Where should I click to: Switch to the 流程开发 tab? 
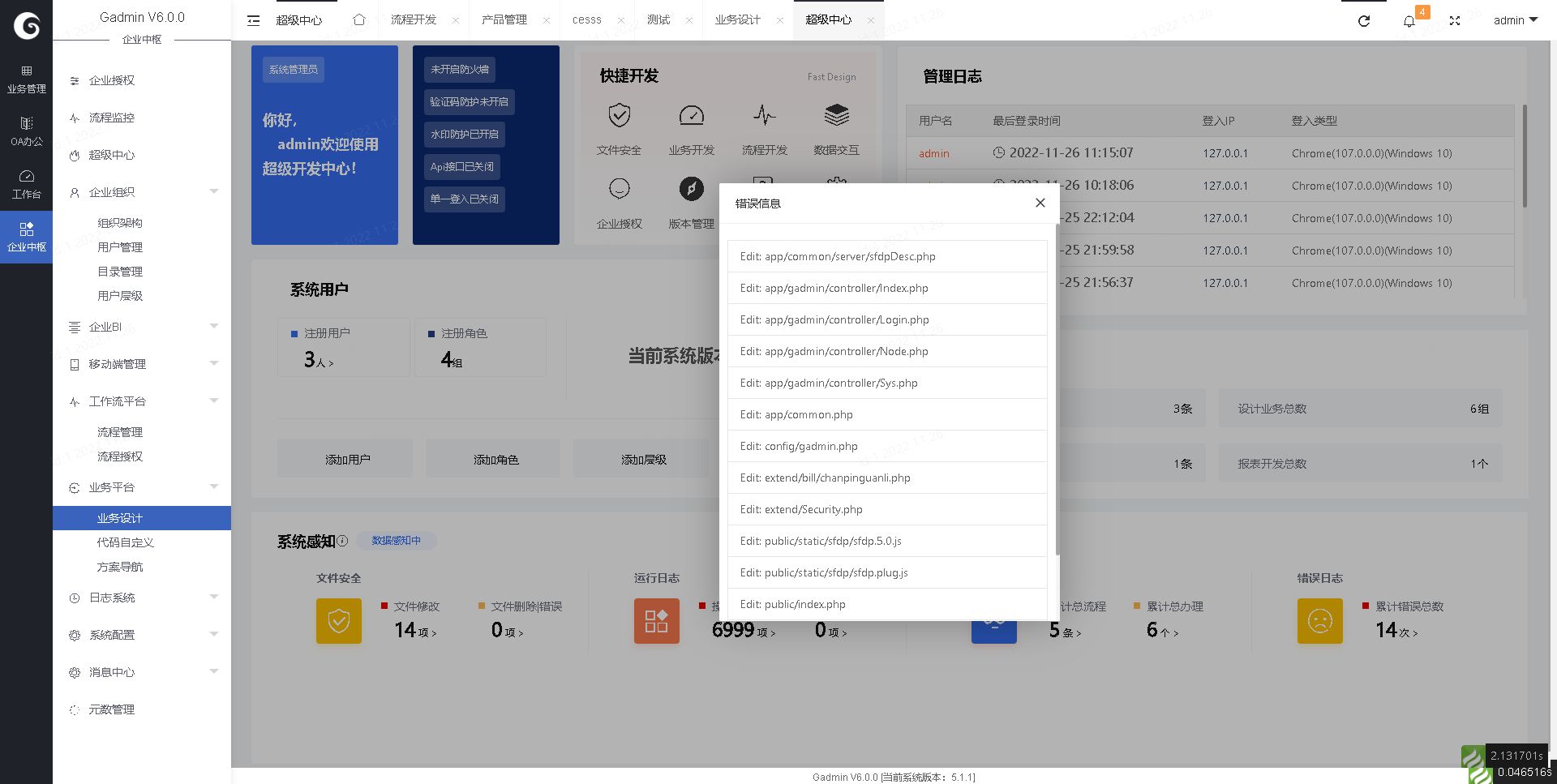[414, 20]
